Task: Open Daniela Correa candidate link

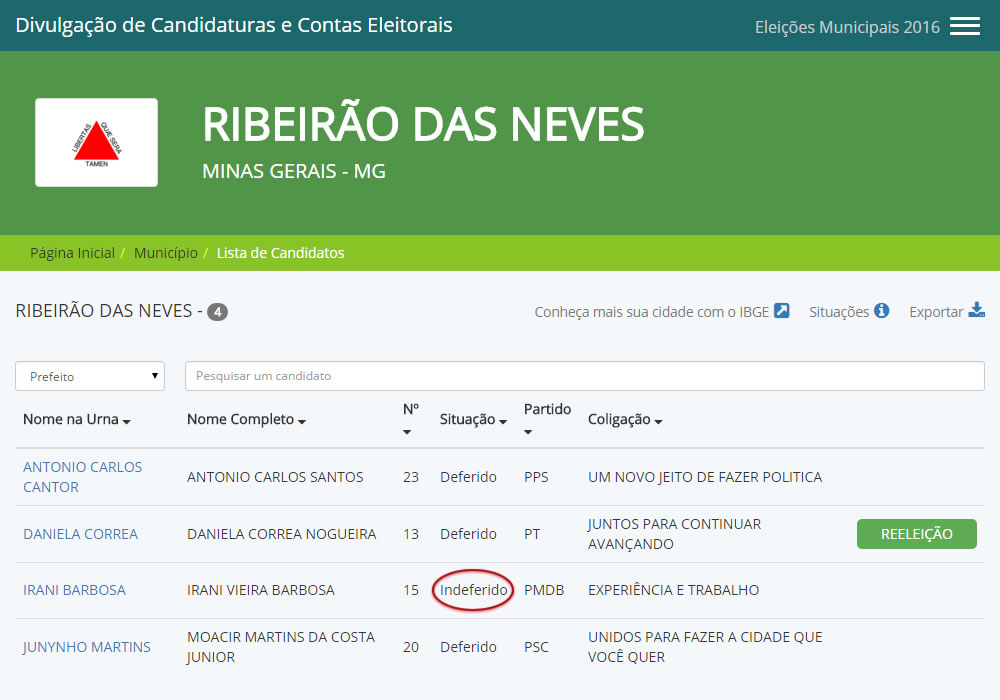Action: [x=80, y=534]
